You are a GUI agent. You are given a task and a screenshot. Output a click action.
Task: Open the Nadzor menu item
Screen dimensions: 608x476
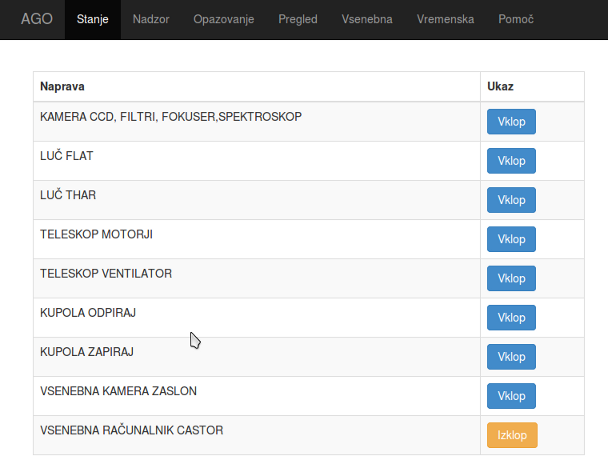coord(151,19)
